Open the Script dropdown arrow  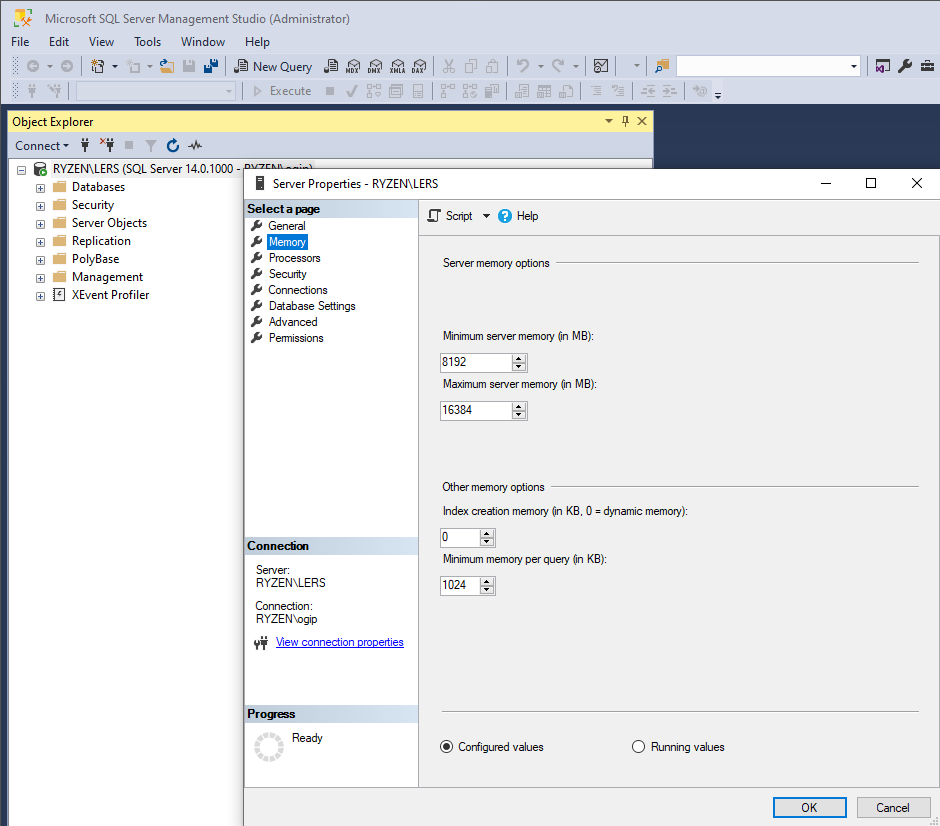(x=486, y=216)
